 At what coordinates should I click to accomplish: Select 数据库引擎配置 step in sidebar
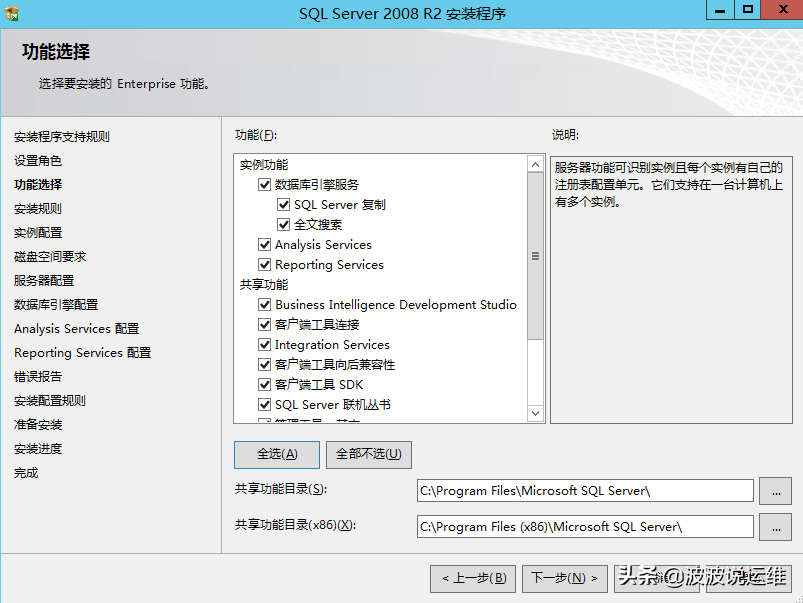point(56,305)
